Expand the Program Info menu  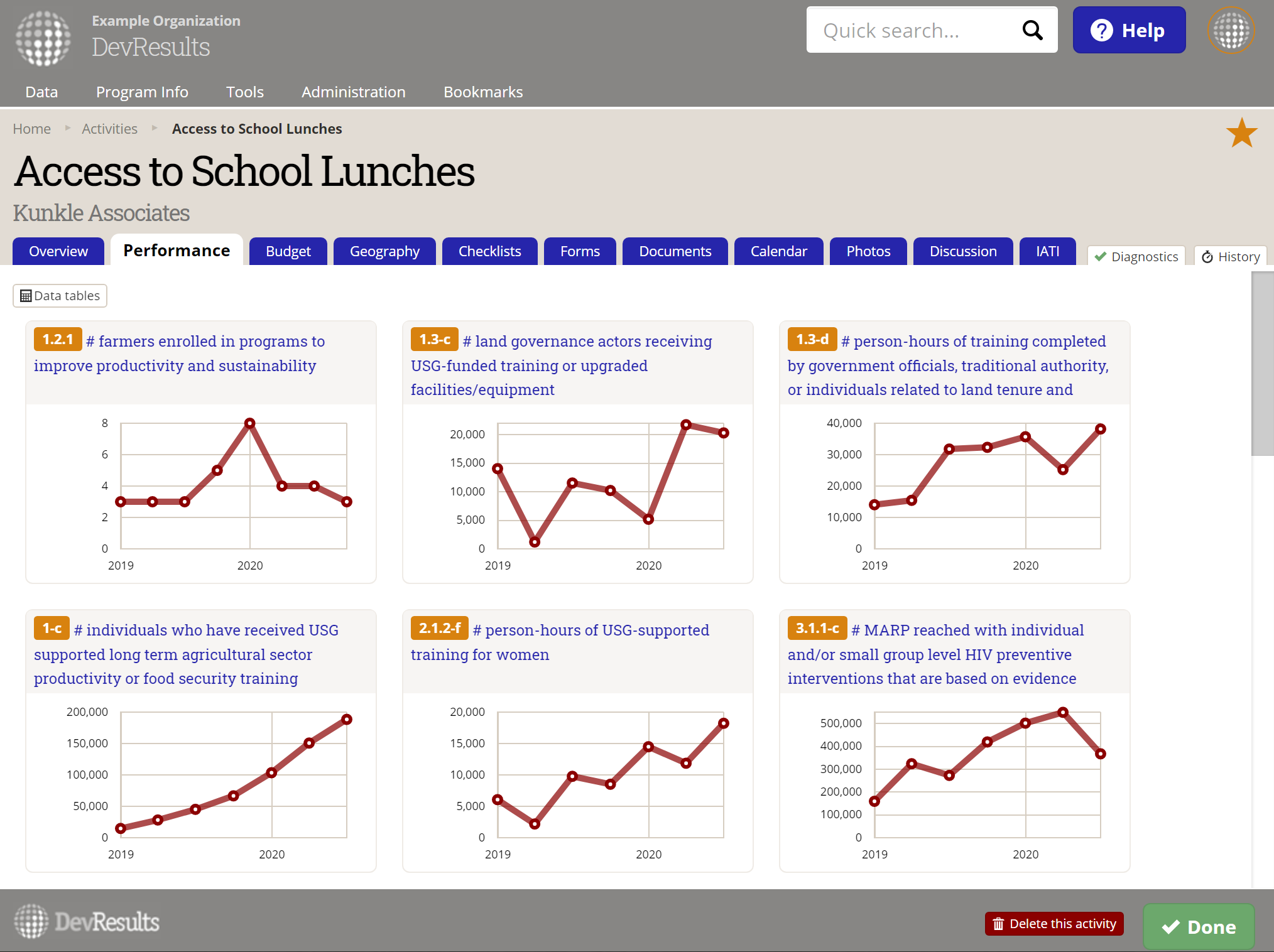(142, 92)
